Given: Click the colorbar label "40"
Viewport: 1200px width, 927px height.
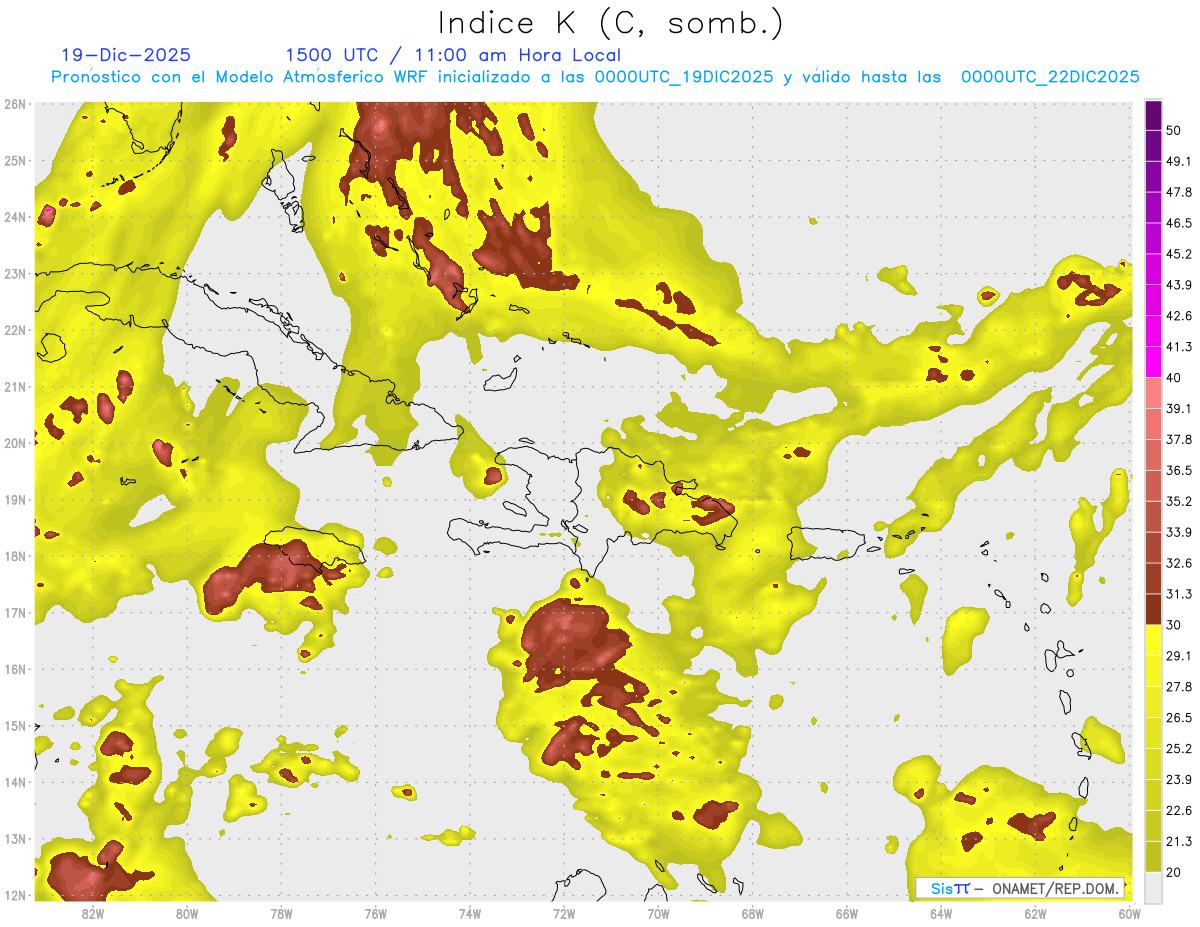Looking at the screenshot, I should 1175,378.
